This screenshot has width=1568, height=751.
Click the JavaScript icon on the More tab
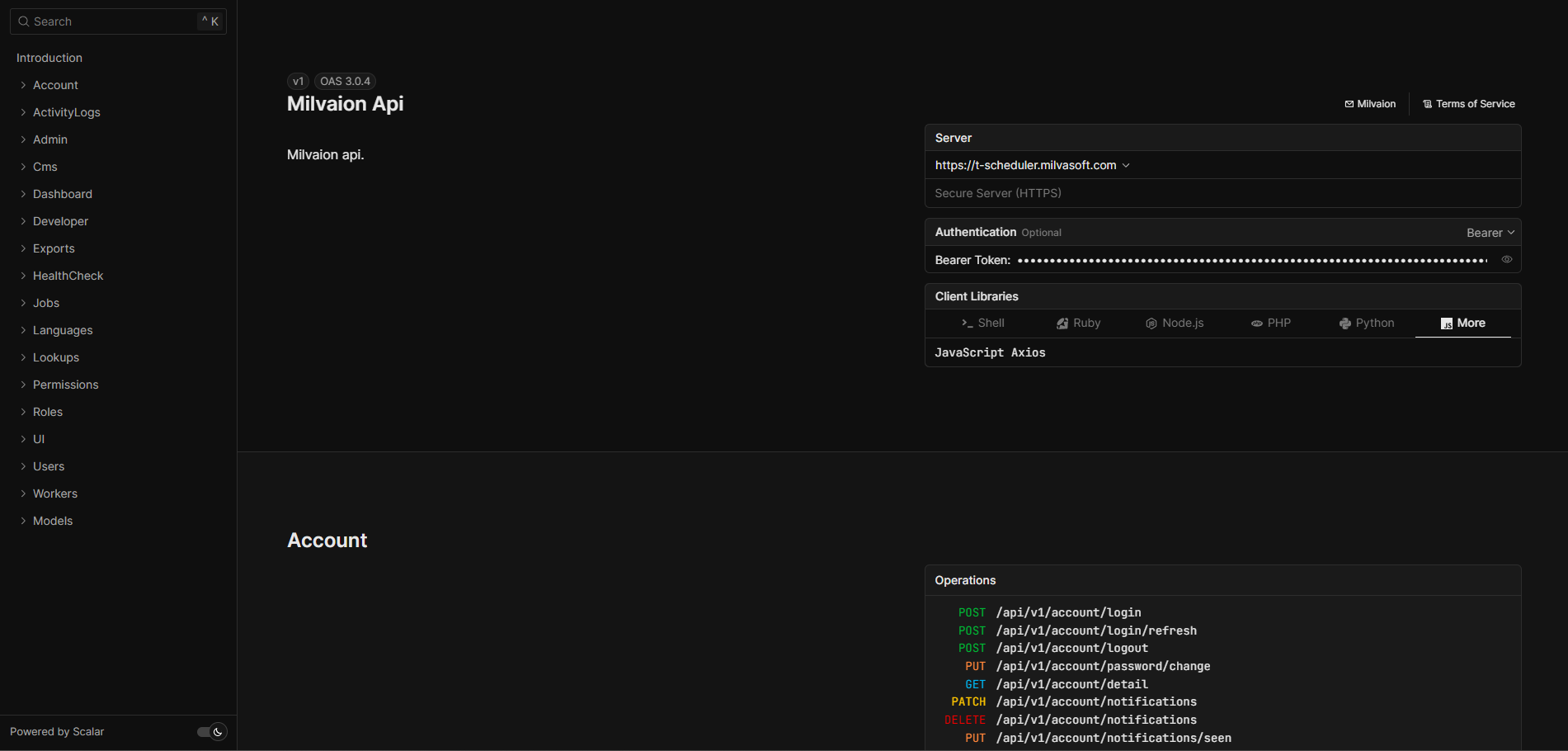point(1448,323)
